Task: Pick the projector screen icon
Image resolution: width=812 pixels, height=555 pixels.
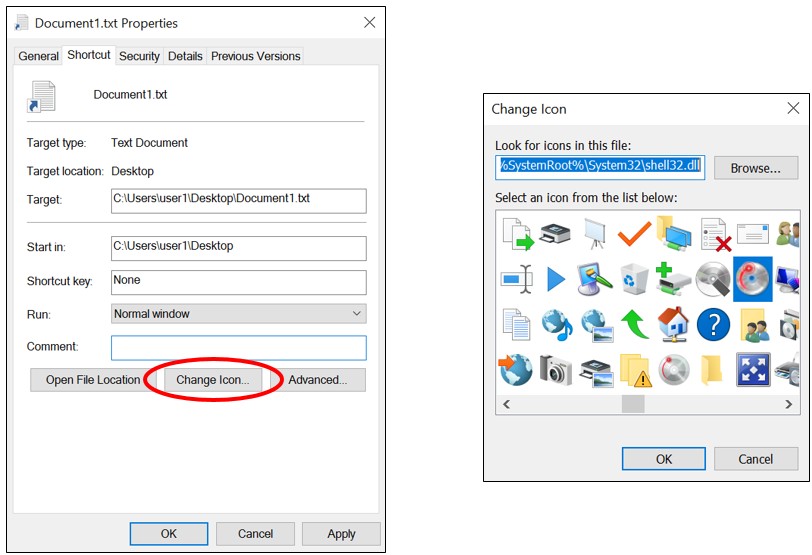Action: [x=595, y=233]
